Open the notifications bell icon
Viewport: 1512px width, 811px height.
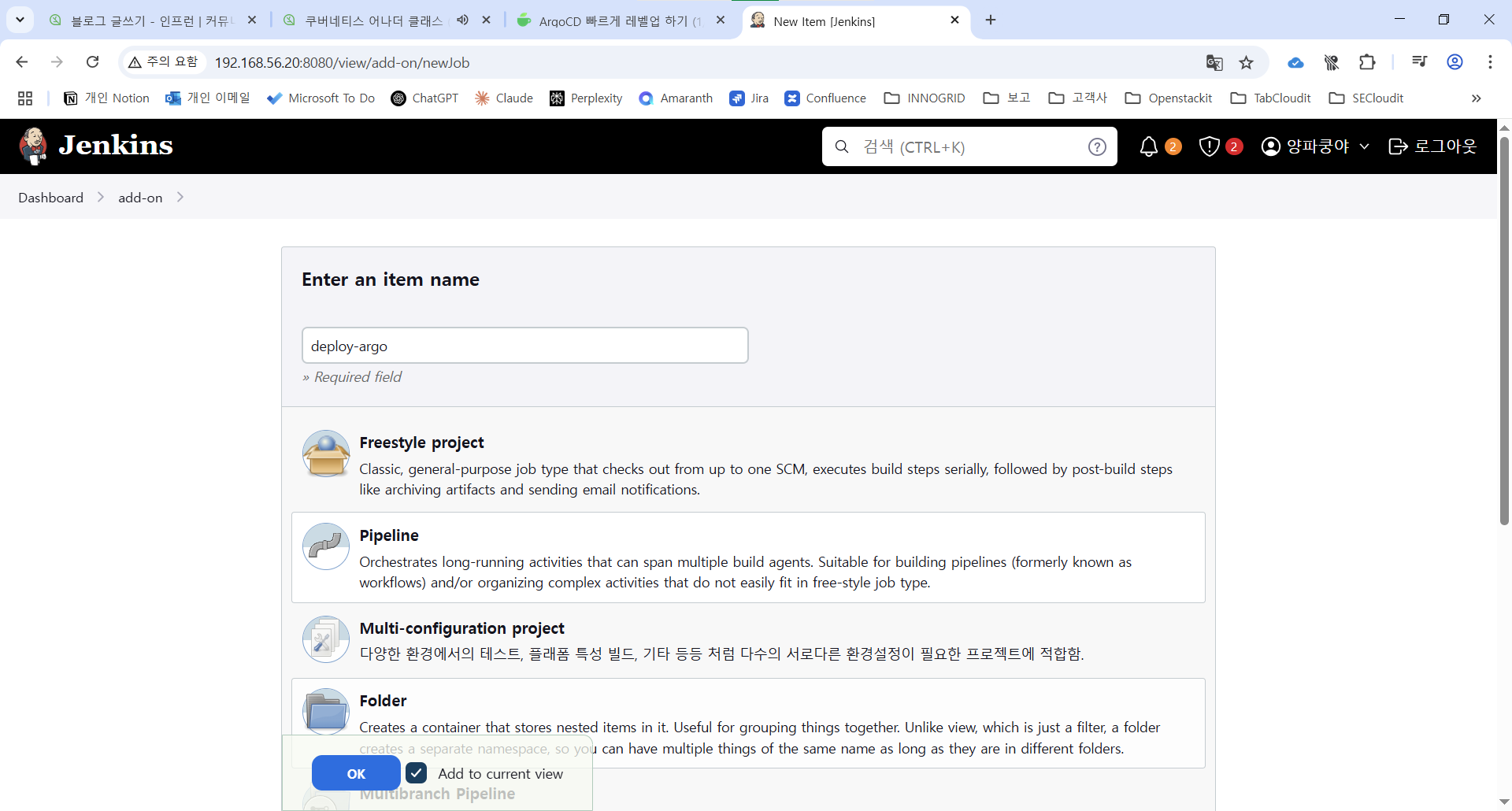point(1149,146)
